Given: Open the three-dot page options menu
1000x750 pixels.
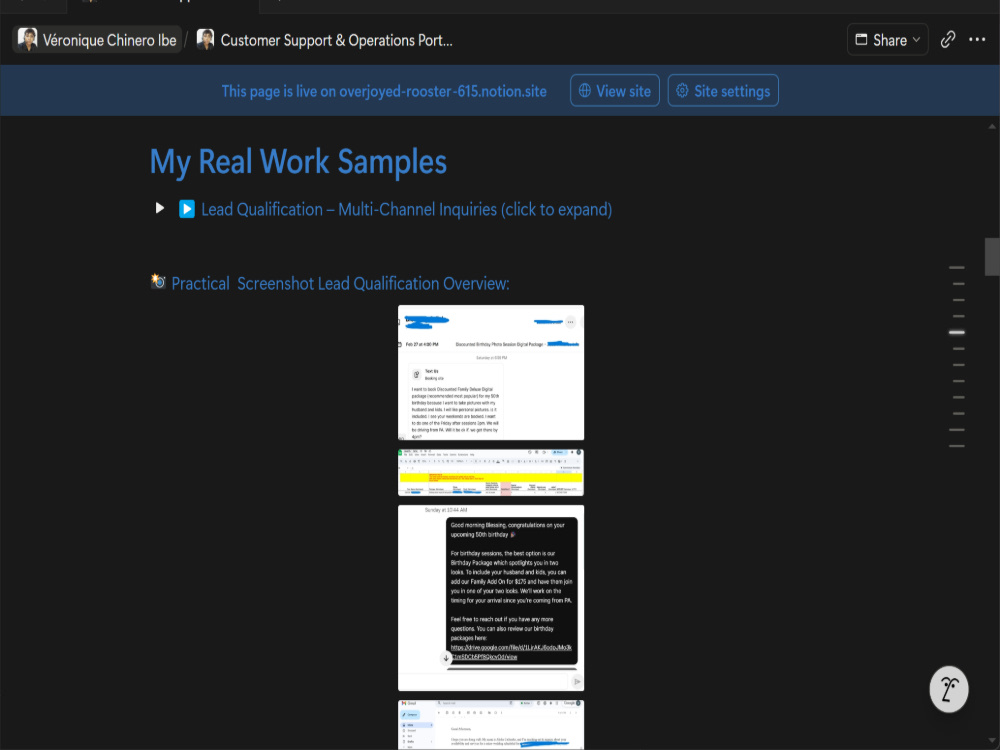Looking at the screenshot, I should (x=977, y=40).
